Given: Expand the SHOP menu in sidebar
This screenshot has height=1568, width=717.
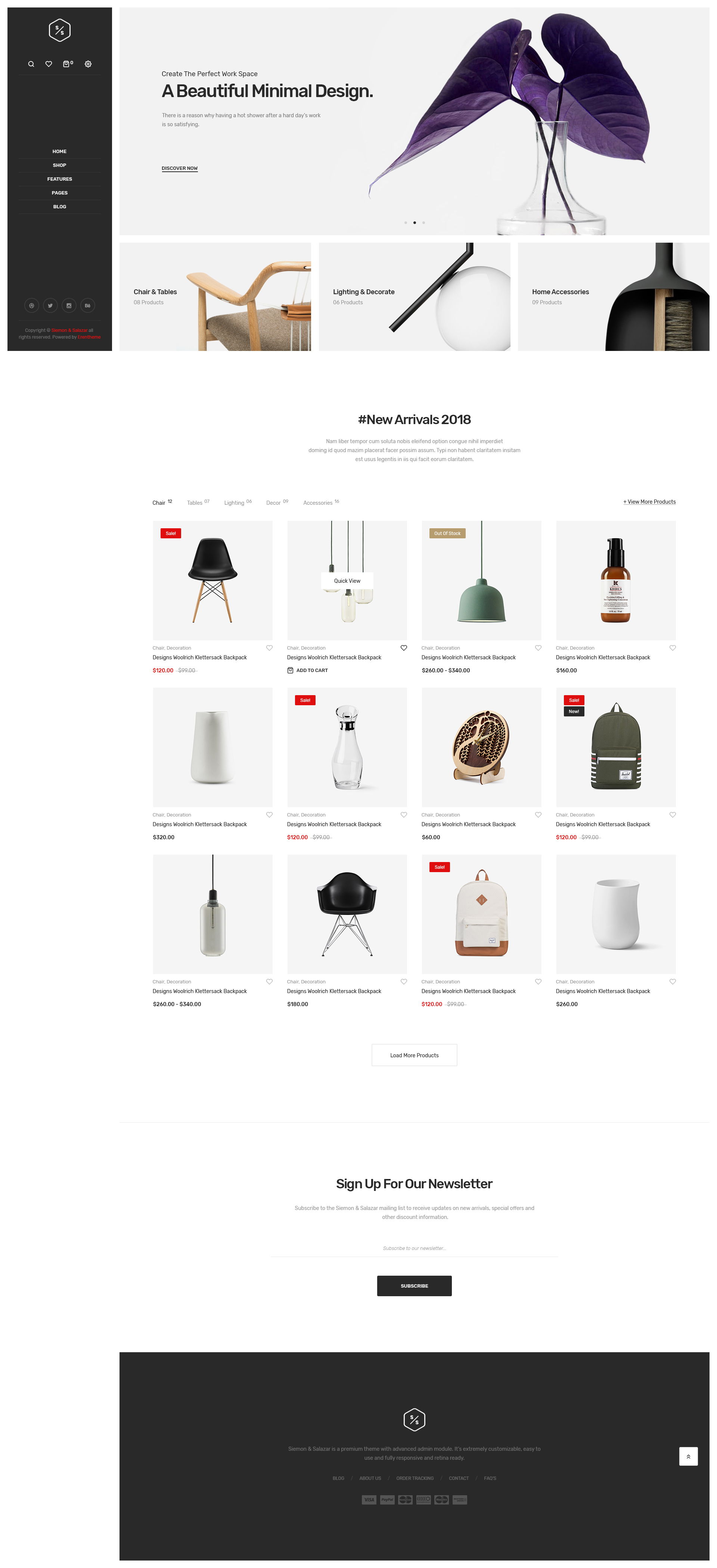Looking at the screenshot, I should 60,165.
